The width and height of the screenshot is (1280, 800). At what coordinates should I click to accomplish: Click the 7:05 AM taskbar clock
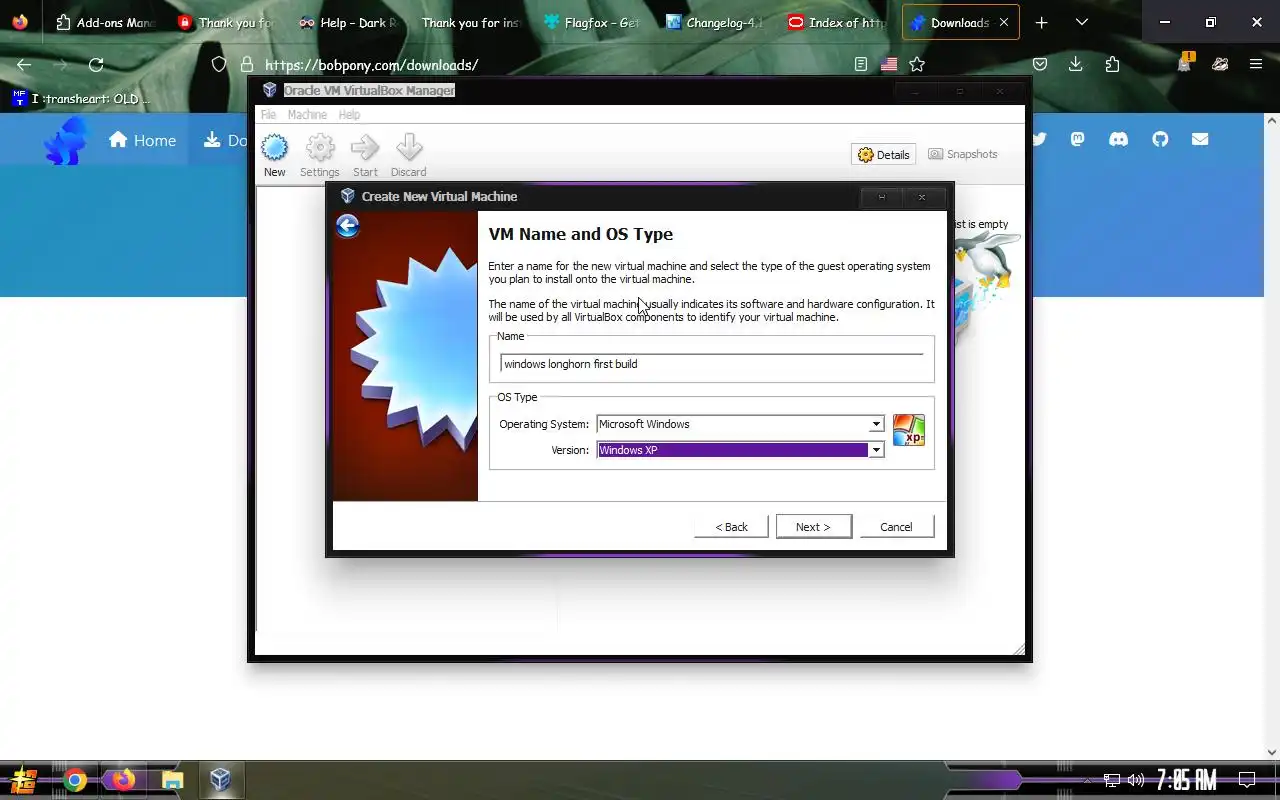point(1187,780)
